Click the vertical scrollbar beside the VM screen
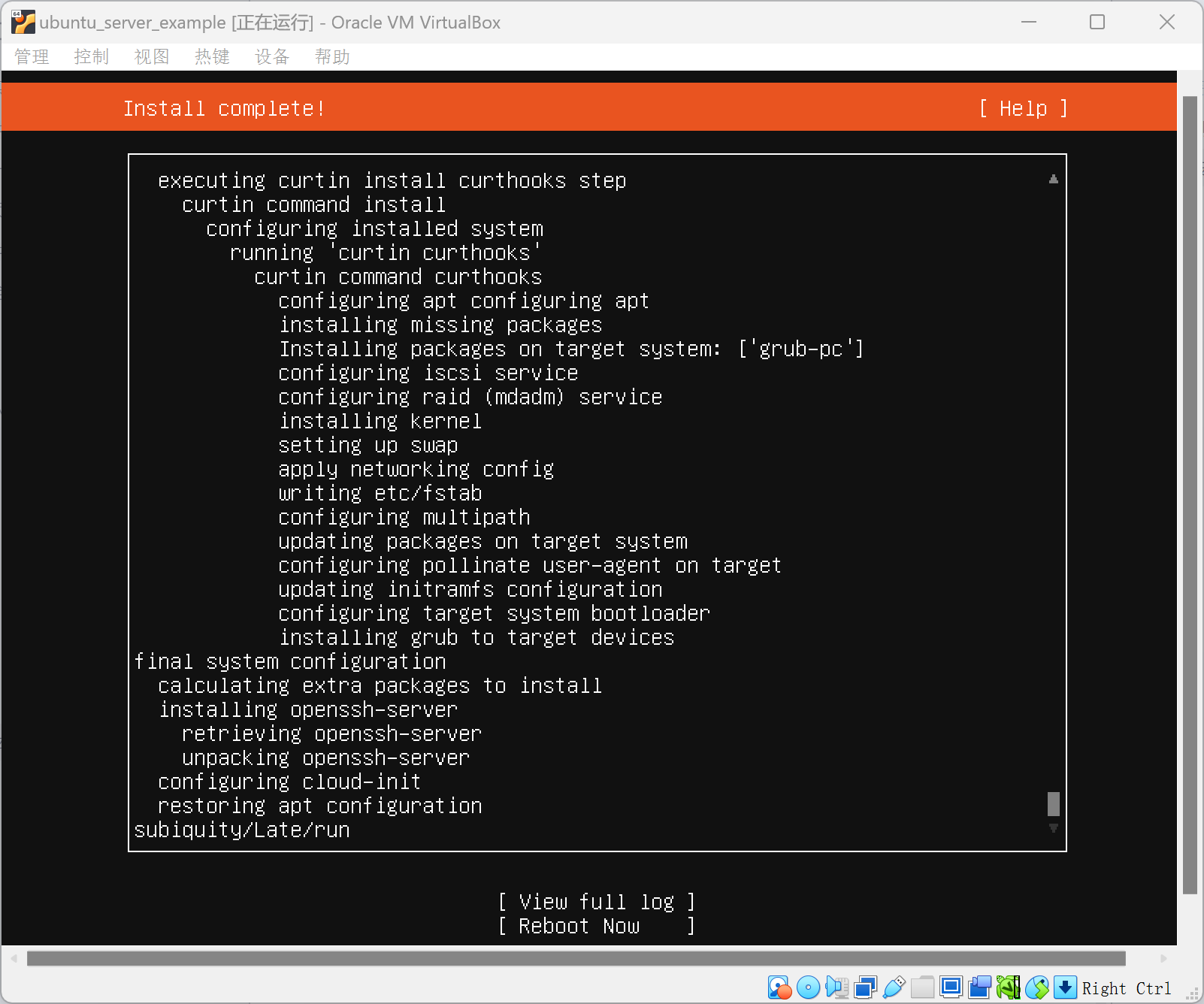This screenshot has height=1004, width=1204. click(x=1189, y=494)
